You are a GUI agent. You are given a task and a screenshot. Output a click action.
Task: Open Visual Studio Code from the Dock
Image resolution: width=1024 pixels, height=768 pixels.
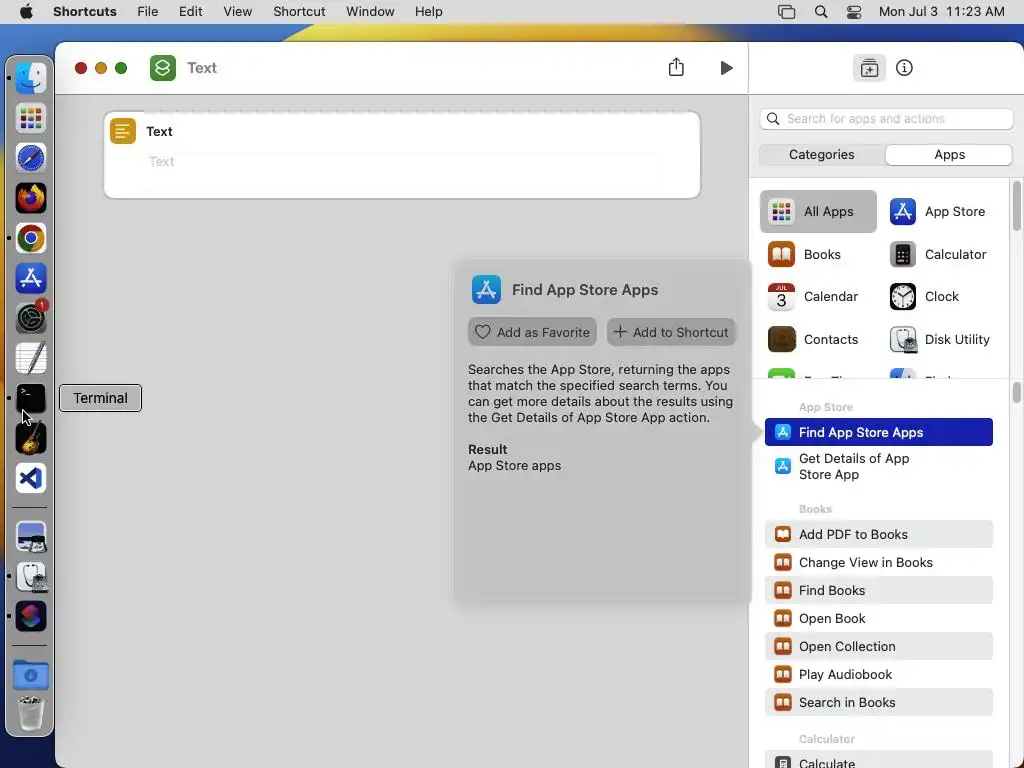click(31, 478)
